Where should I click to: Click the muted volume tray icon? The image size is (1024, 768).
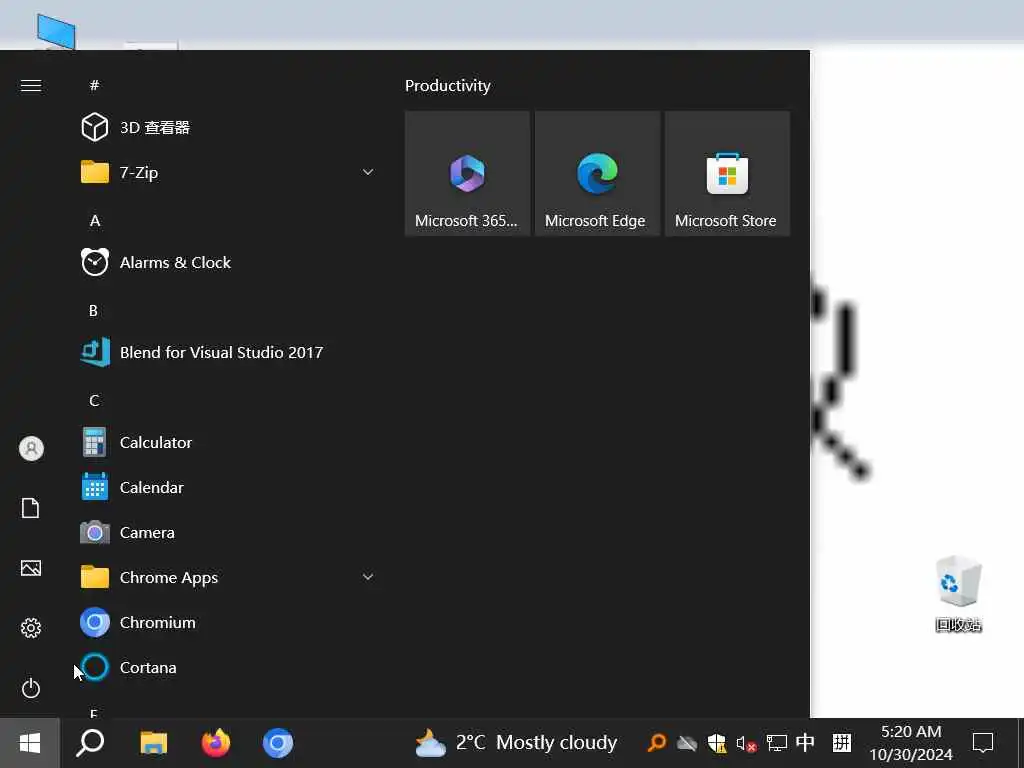[746, 743]
